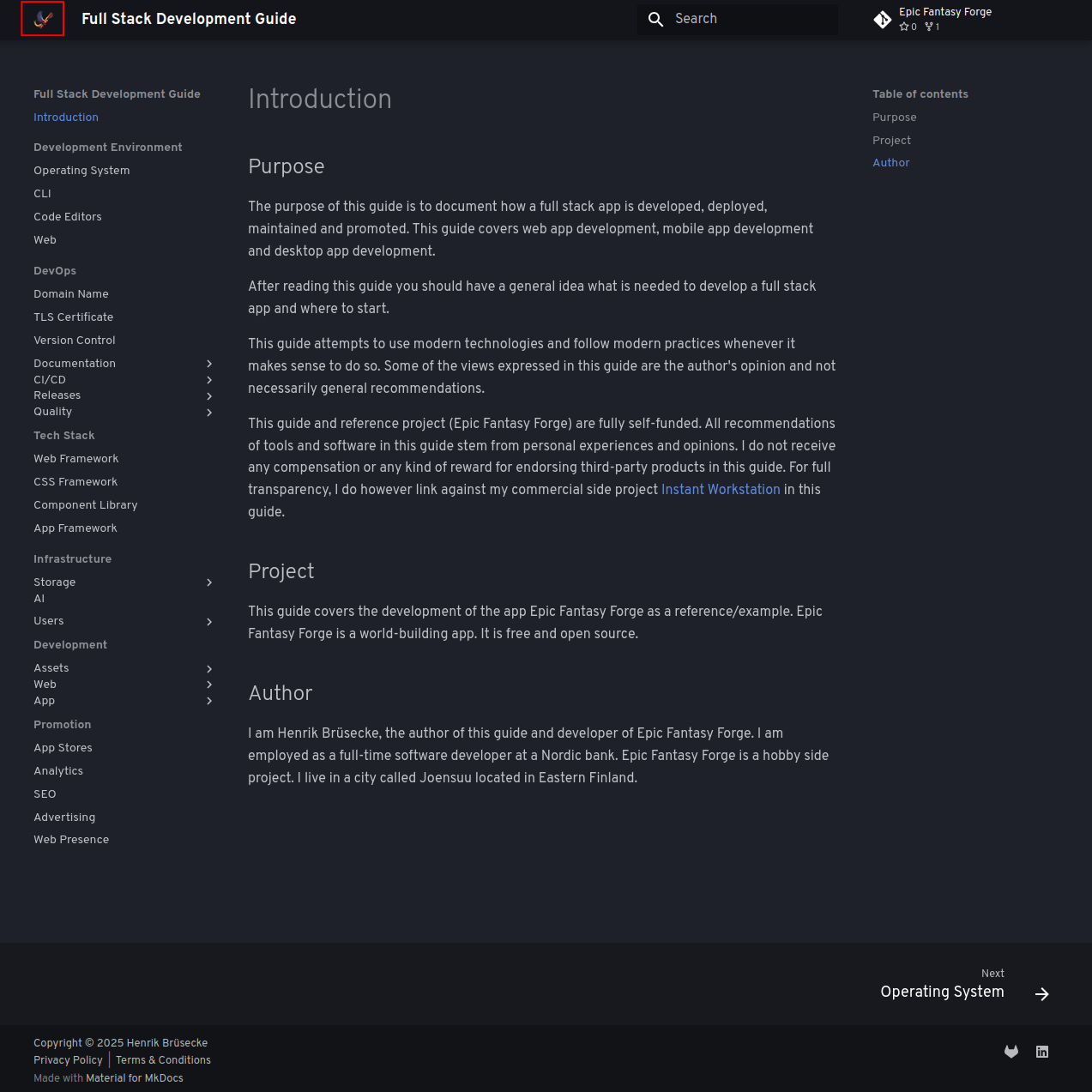Image resolution: width=1092 pixels, height=1092 pixels.
Task: Open the Operating System page
Action: (x=81, y=171)
